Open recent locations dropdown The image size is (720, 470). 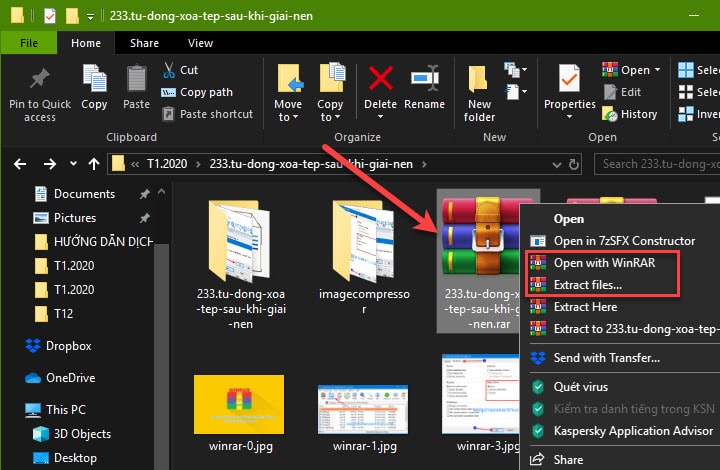click(x=73, y=164)
